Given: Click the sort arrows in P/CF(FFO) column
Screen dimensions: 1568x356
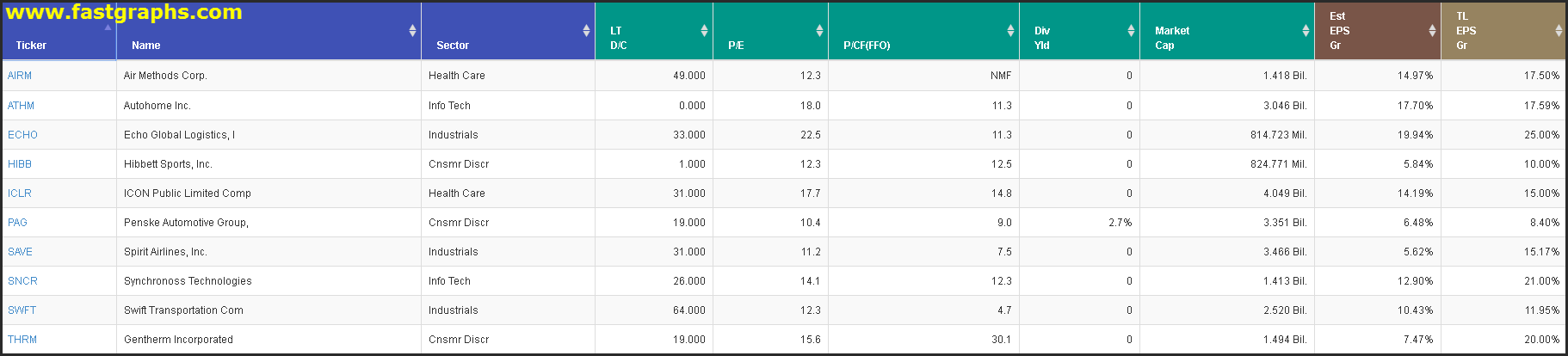Looking at the screenshot, I should point(1010,31).
